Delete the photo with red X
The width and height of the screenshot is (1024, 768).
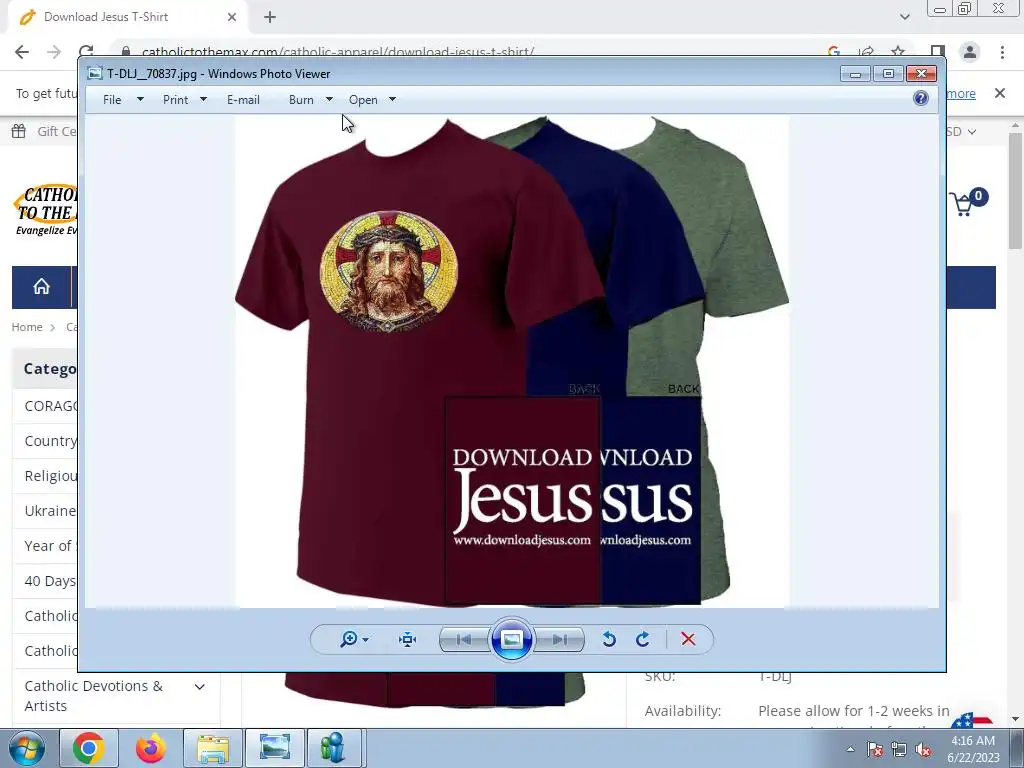688,639
